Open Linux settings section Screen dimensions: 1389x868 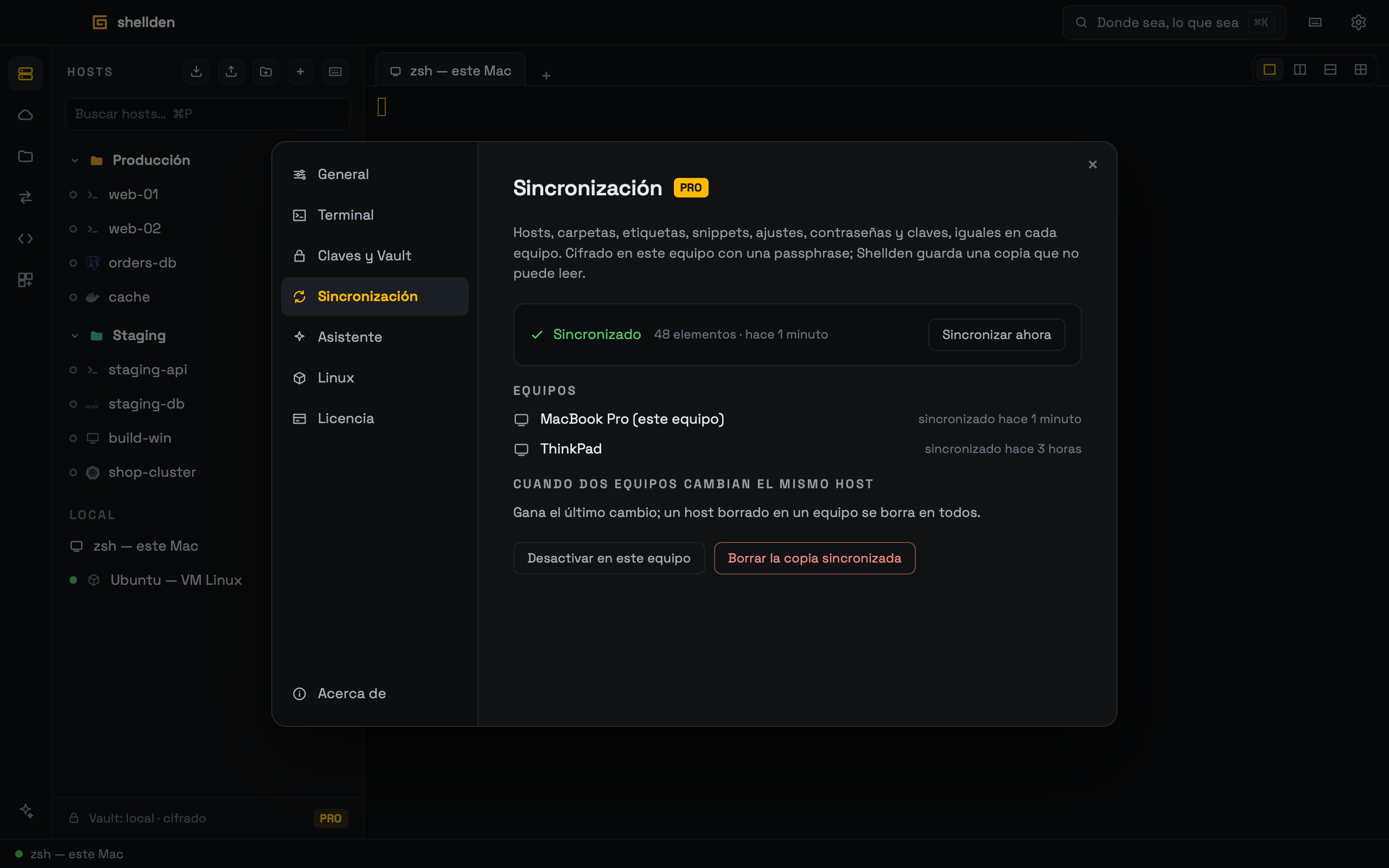coord(375,378)
